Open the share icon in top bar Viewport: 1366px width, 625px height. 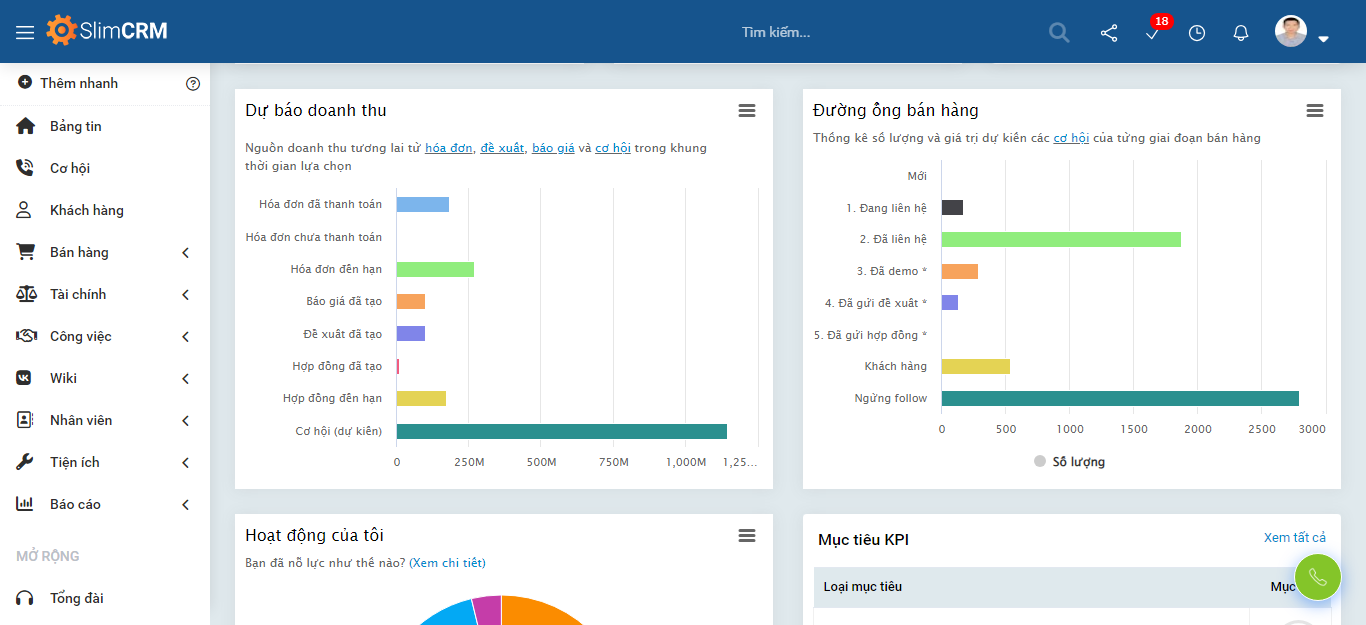(x=1108, y=33)
